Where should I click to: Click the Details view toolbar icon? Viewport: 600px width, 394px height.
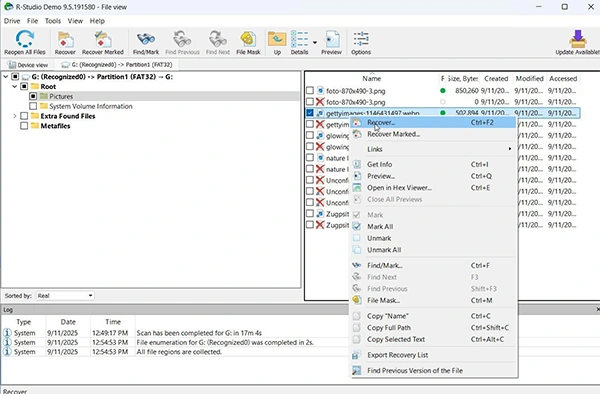[300, 39]
